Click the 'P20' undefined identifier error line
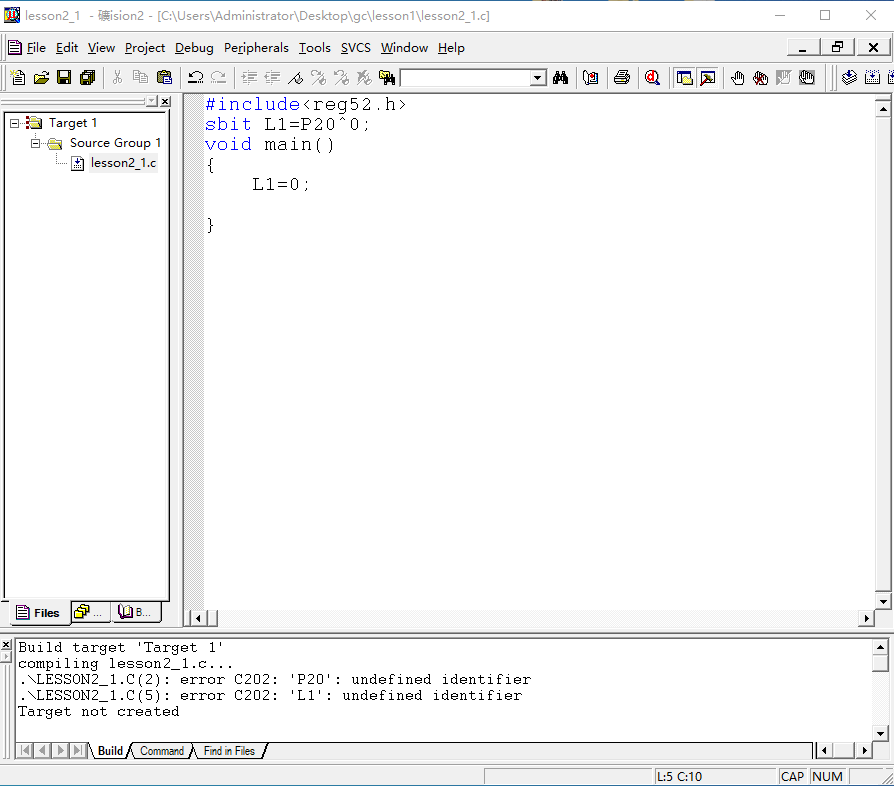This screenshot has height=786, width=894. 274,679
